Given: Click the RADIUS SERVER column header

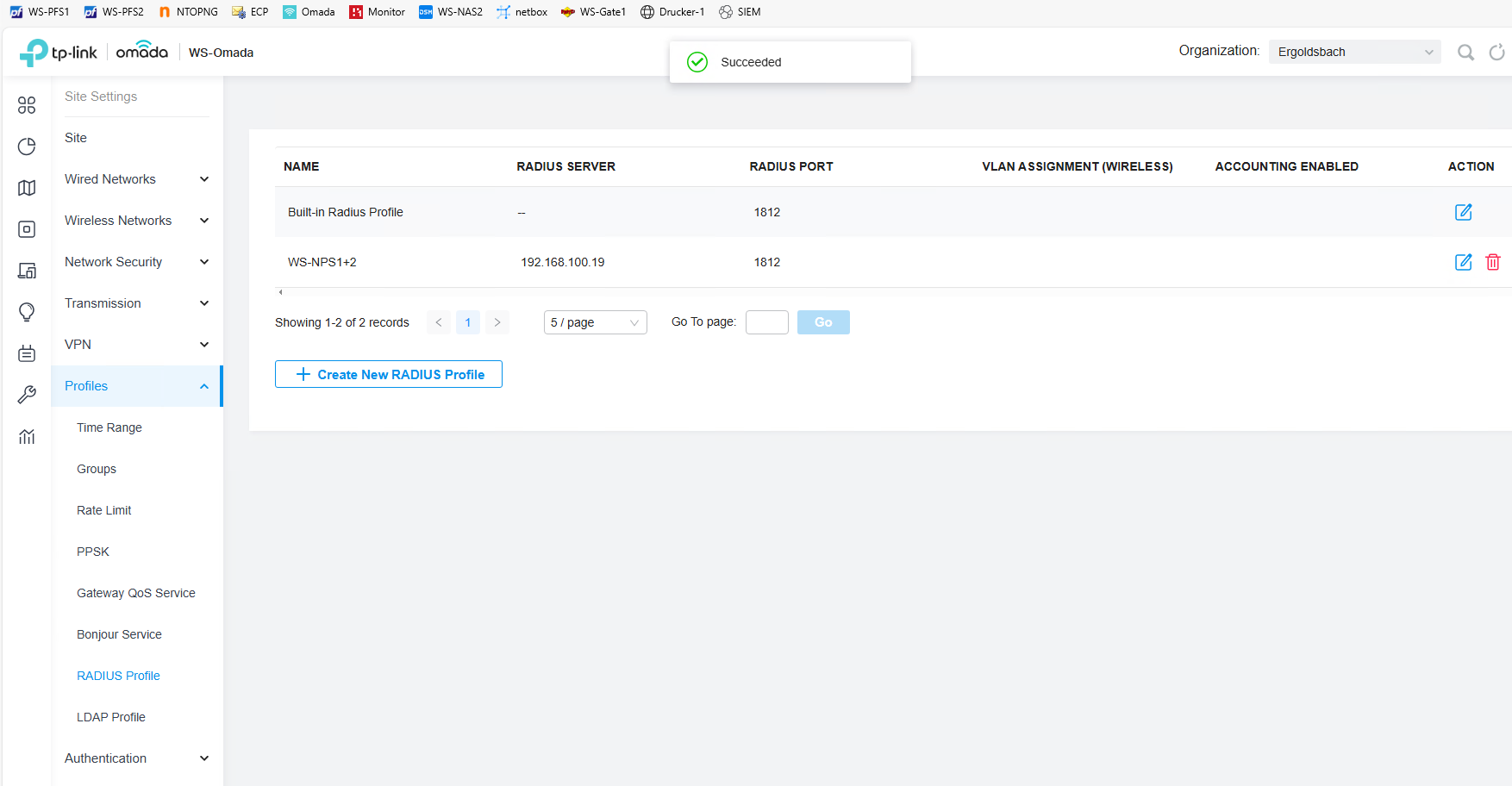Looking at the screenshot, I should tap(566, 166).
